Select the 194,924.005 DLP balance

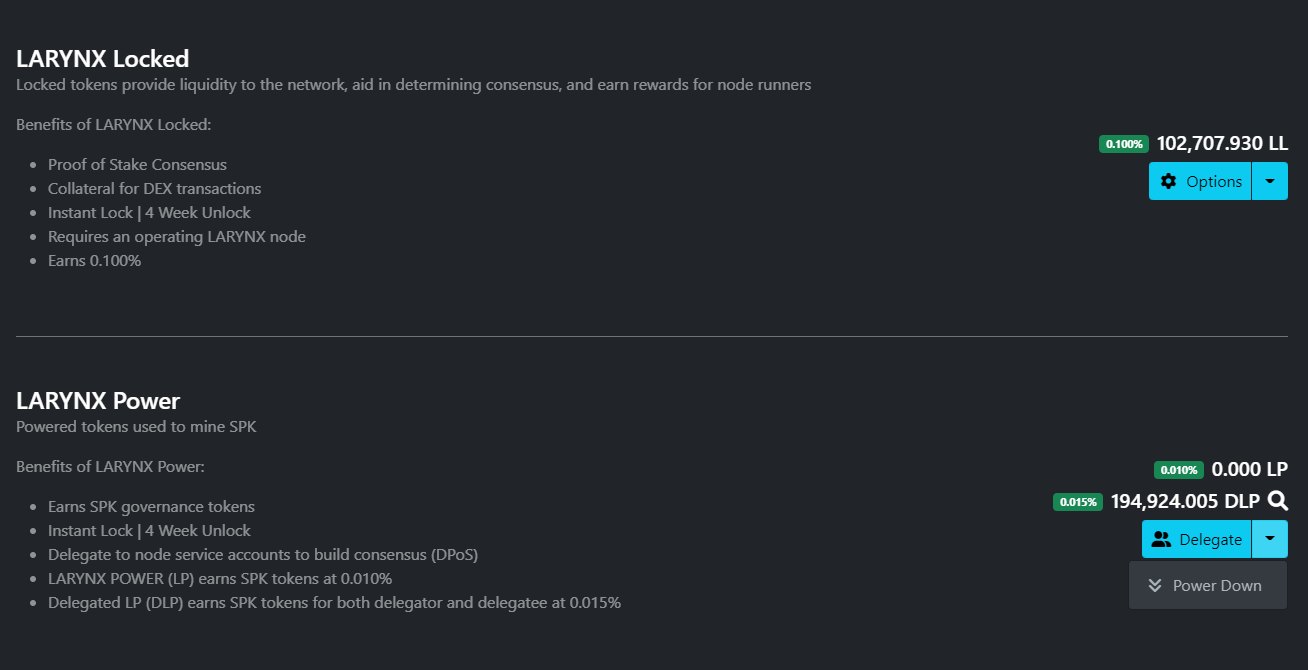(1185, 501)
